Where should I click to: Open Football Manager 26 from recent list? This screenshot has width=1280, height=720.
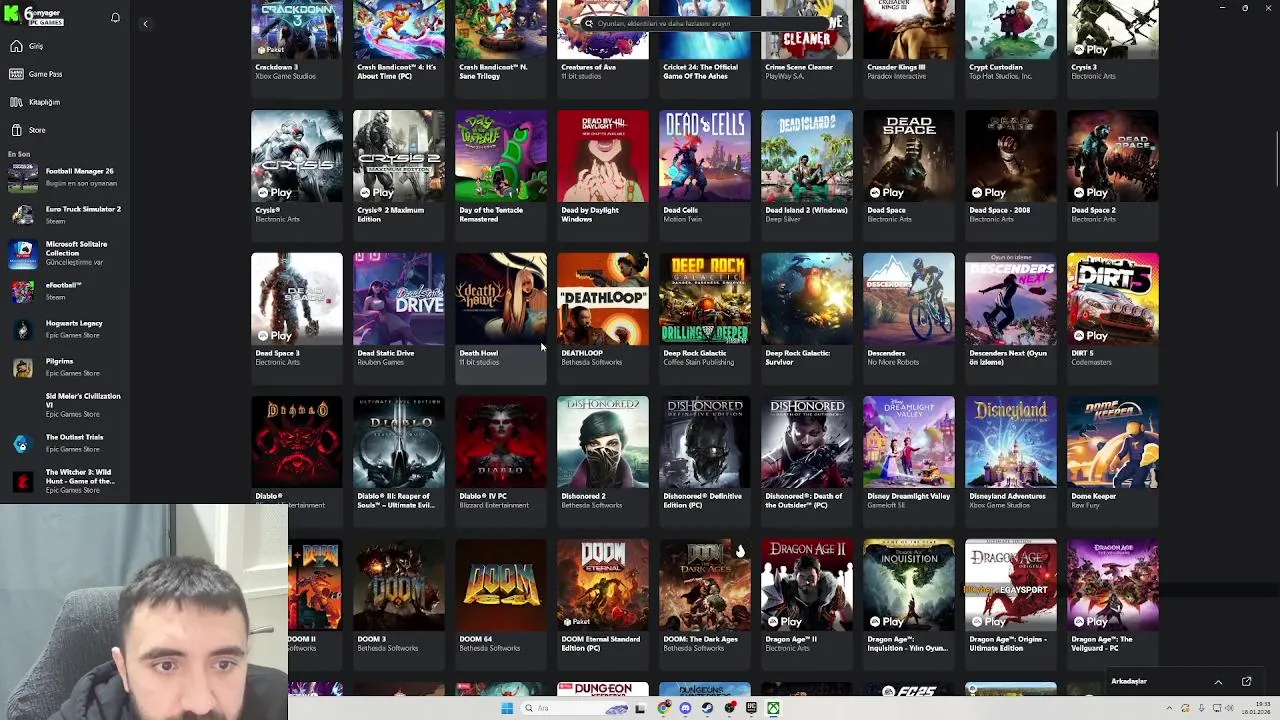click(64, 177)
